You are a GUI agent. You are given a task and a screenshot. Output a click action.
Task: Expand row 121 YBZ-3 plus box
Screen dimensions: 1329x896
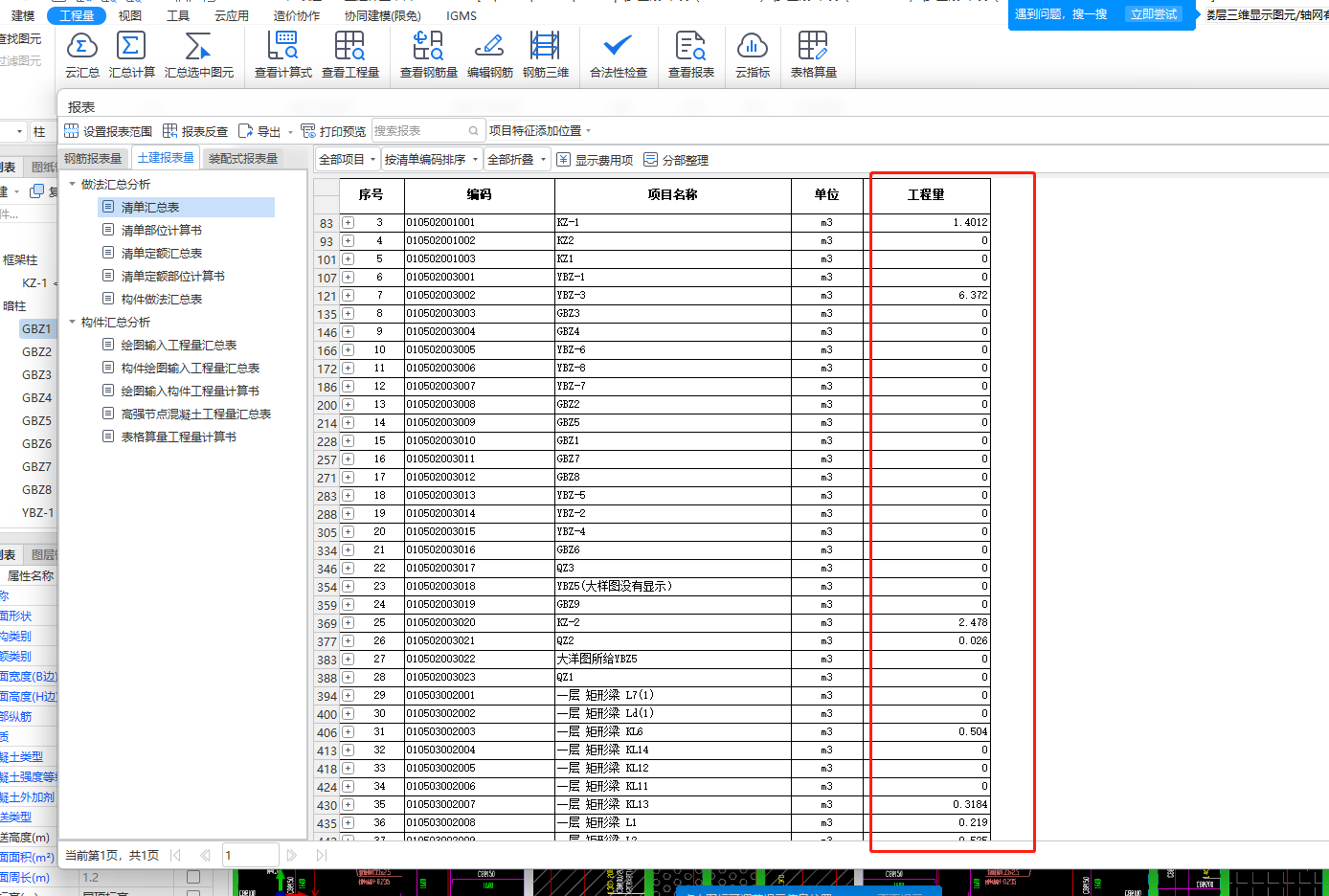coord(348,296)
